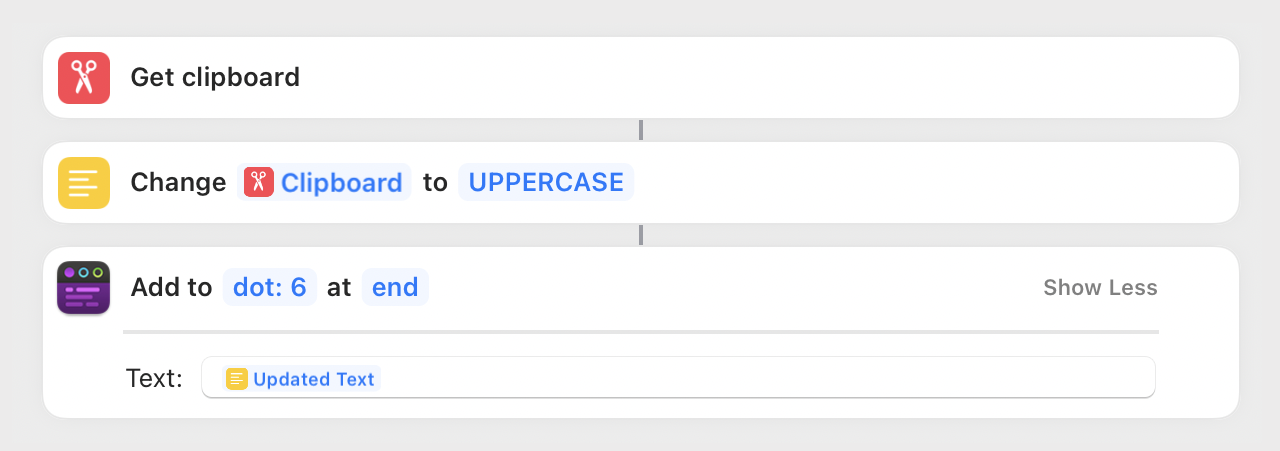1280x451 pixels.
Task: Change the "end" position option
Action: click(x=395, y=288)
